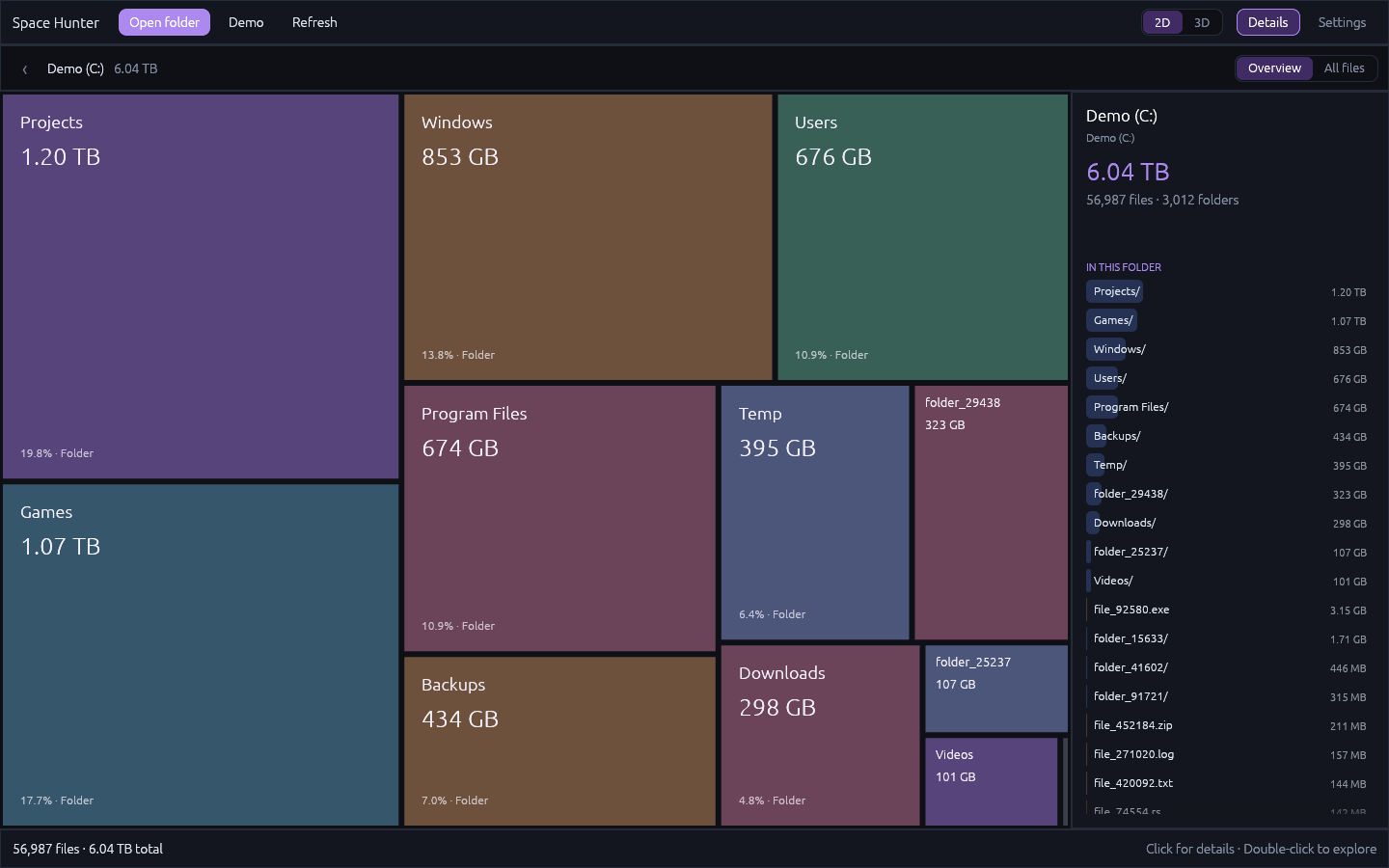Choose Windows/ row in the details list
The height and width of the screenshot is (868, 1389).
(1226, 349)
